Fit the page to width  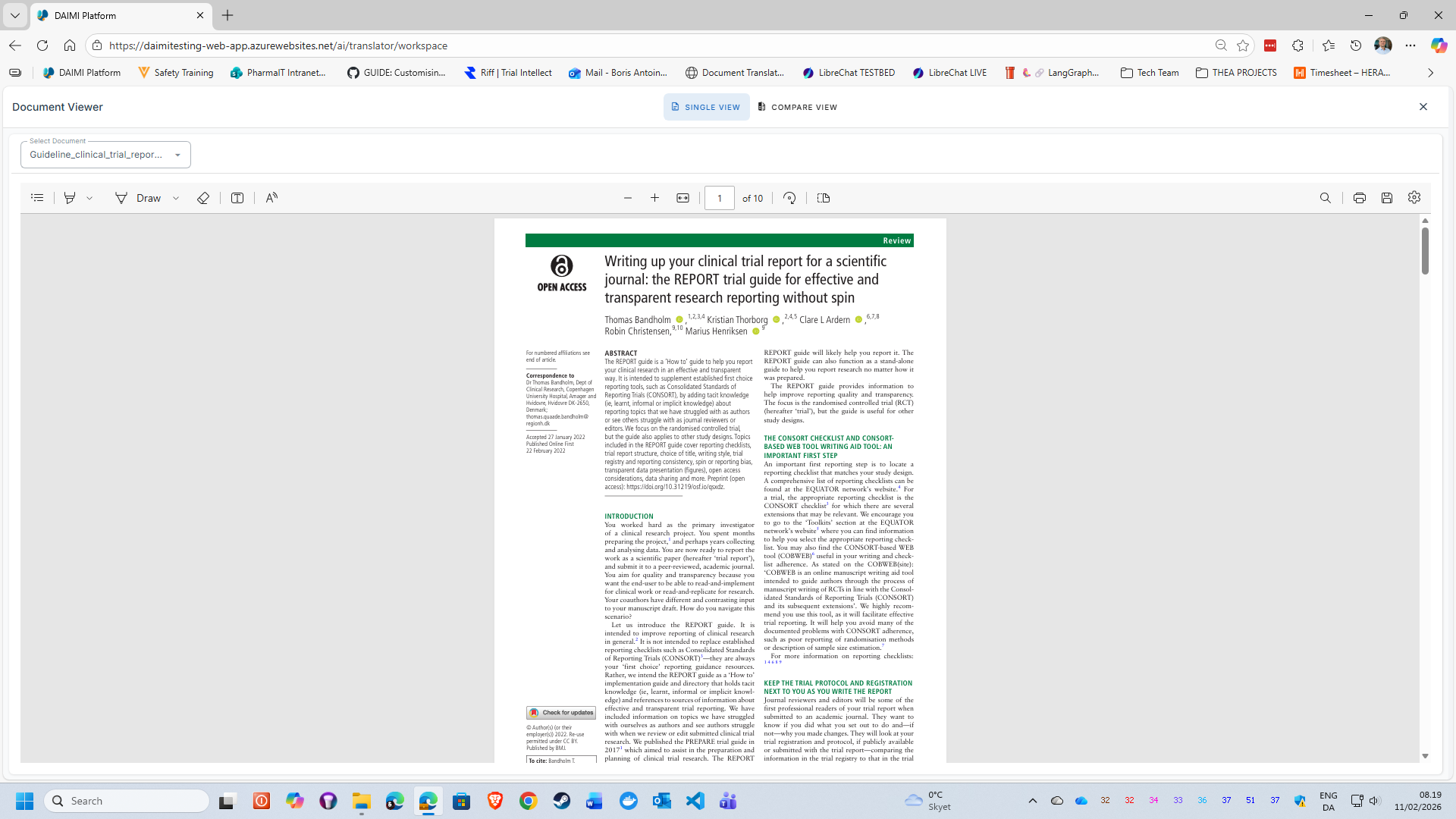click(682, 198)
